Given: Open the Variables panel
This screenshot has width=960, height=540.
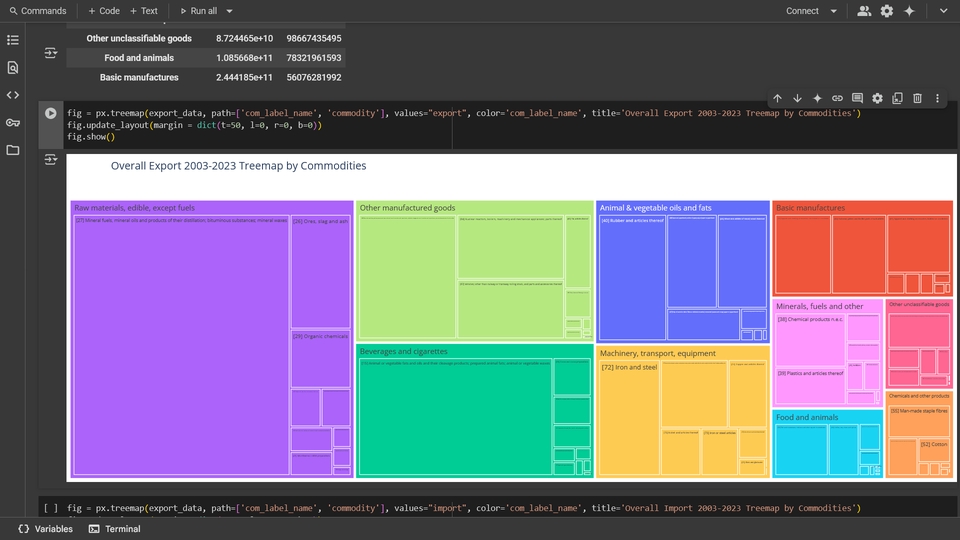Looking at the screenshot, I should click(x=46, y=529).
